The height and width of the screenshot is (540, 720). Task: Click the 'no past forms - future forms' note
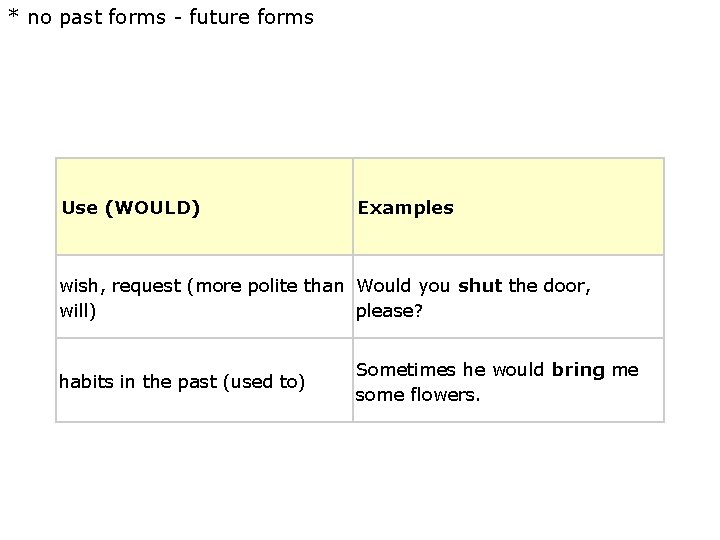click(x=170, y=17)
